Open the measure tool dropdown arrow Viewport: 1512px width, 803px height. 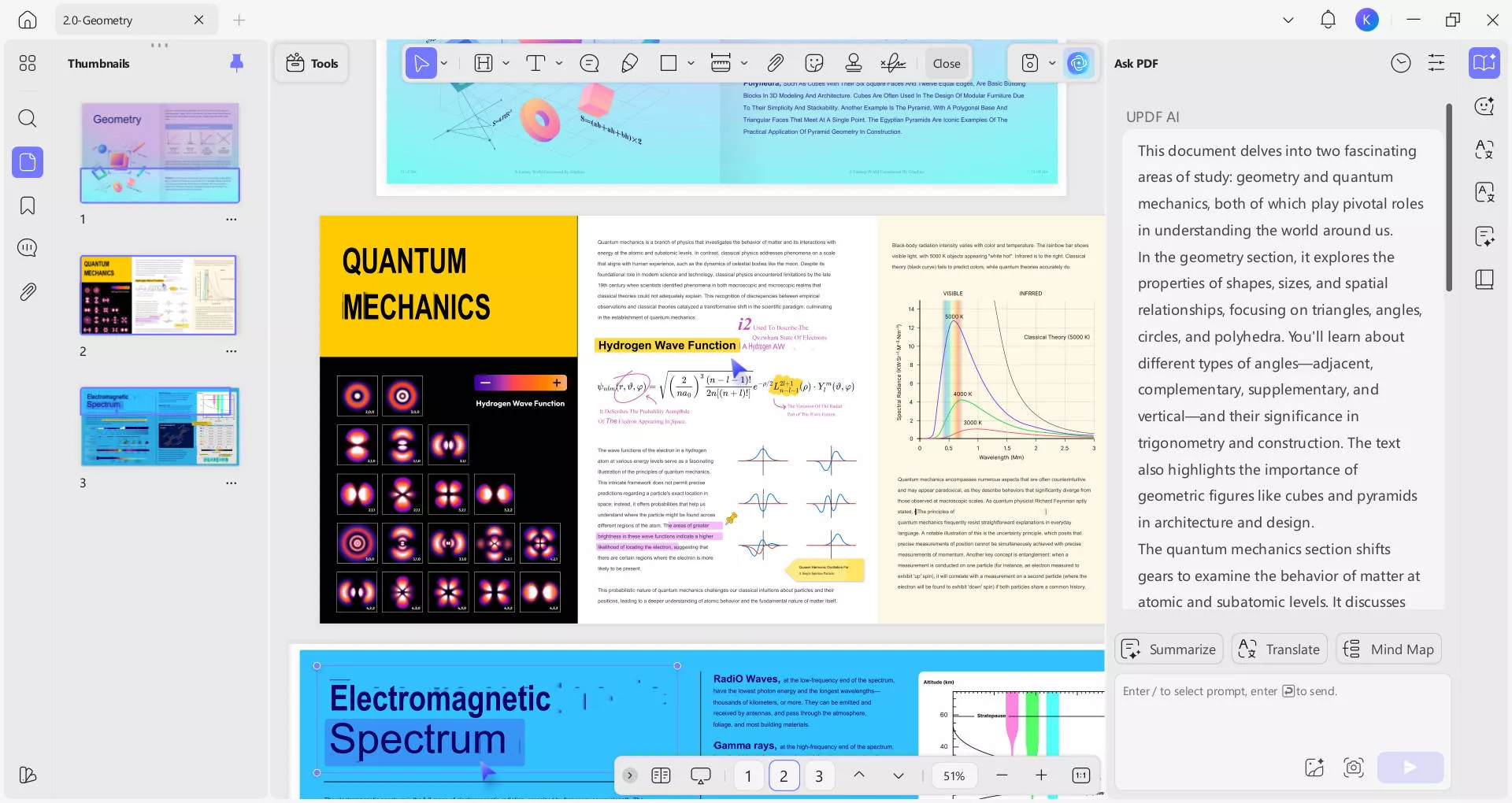click(x=743, y=63)
